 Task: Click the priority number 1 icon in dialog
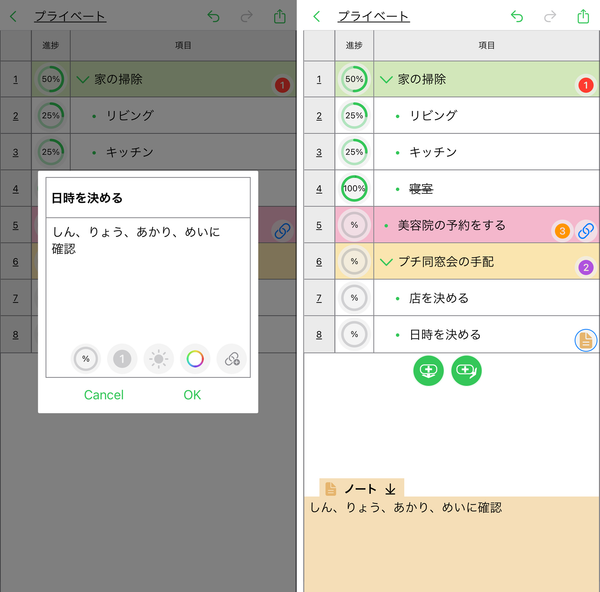tap(122, 359)
